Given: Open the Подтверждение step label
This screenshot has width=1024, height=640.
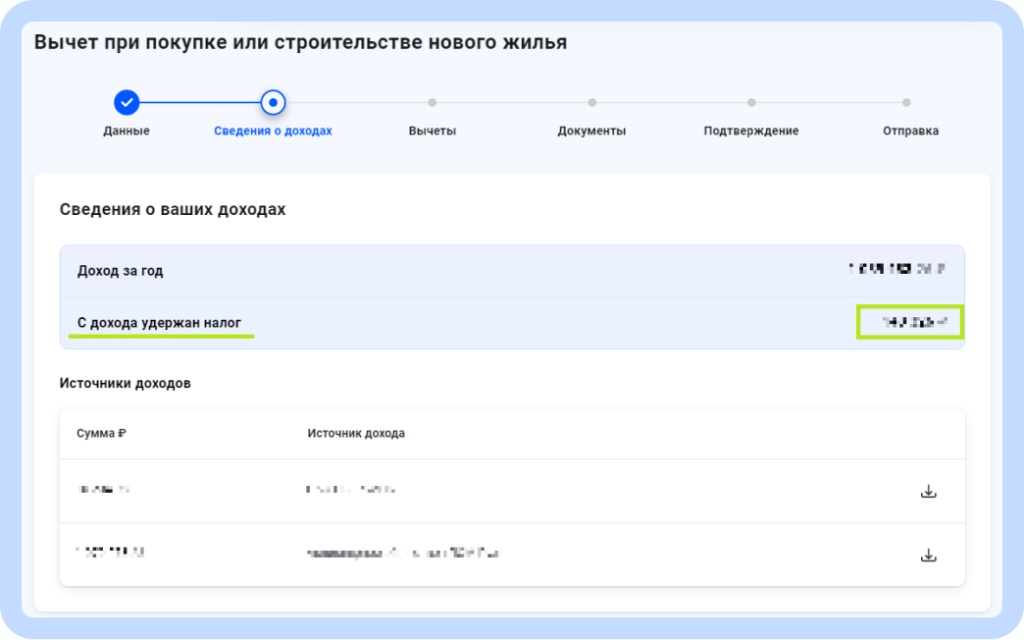Looking at the screenshot, I should [x=751, y=130].
